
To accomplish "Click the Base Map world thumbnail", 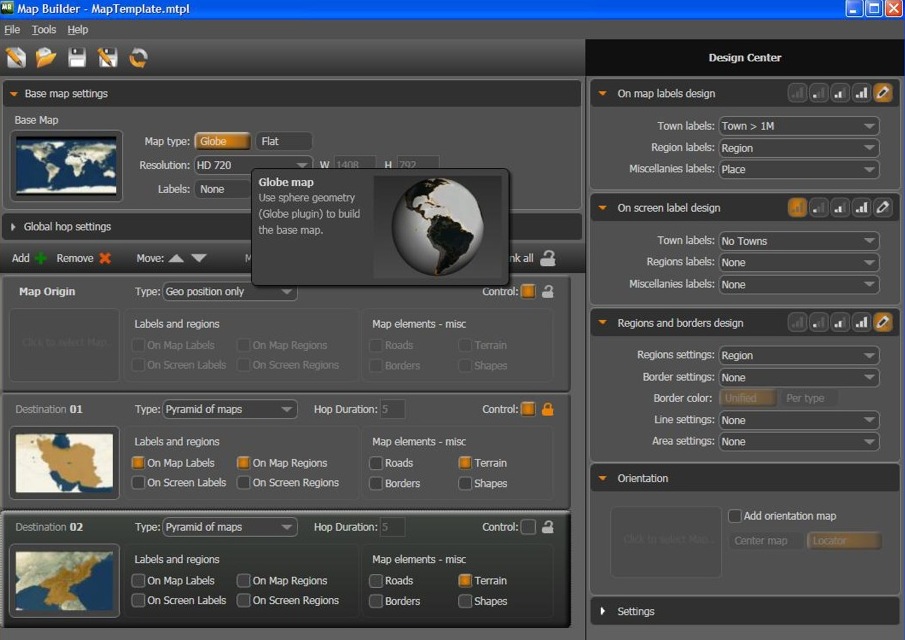I will coord(68,166).
